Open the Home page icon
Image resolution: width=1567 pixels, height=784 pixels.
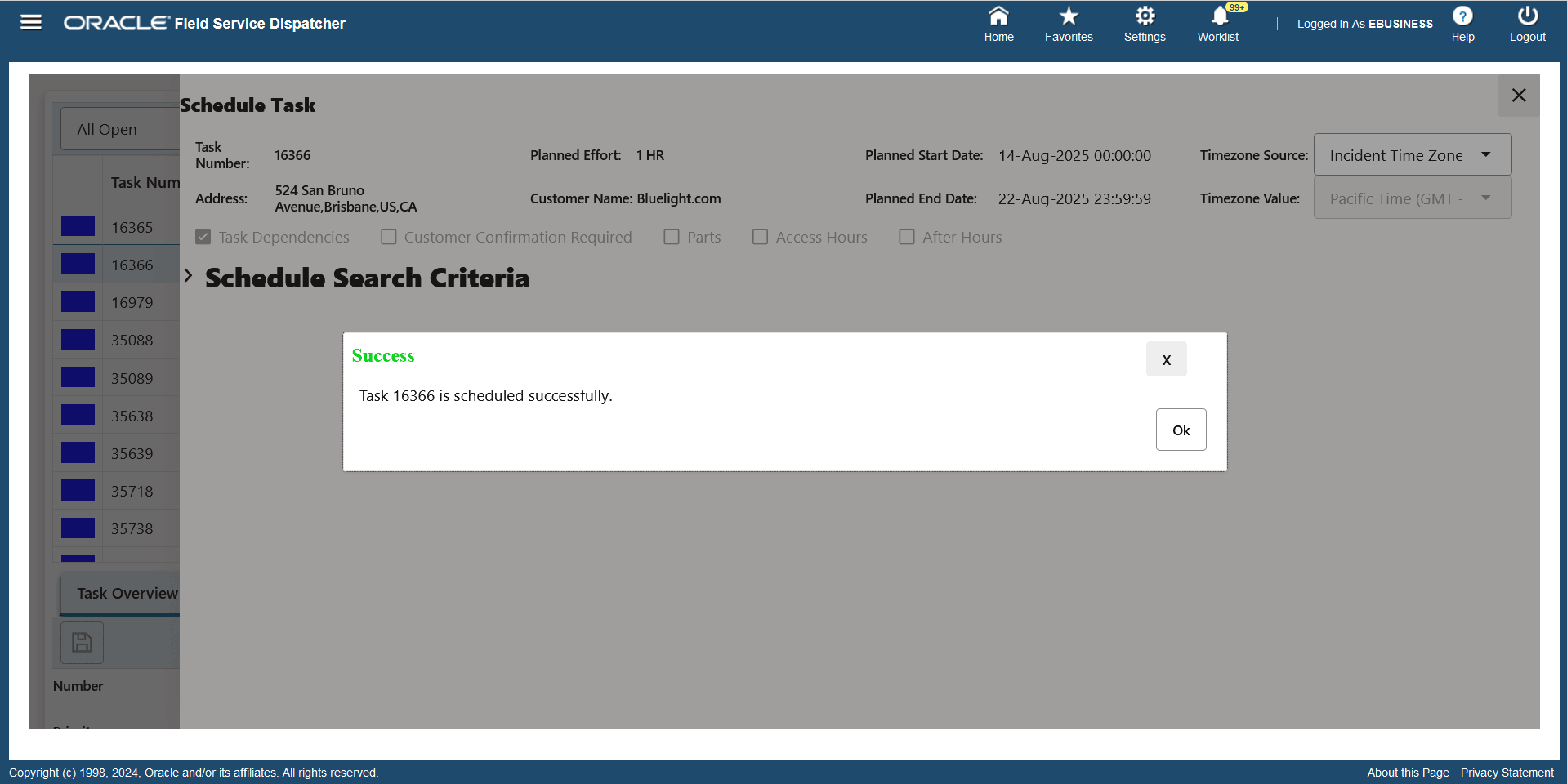[998, 23]
